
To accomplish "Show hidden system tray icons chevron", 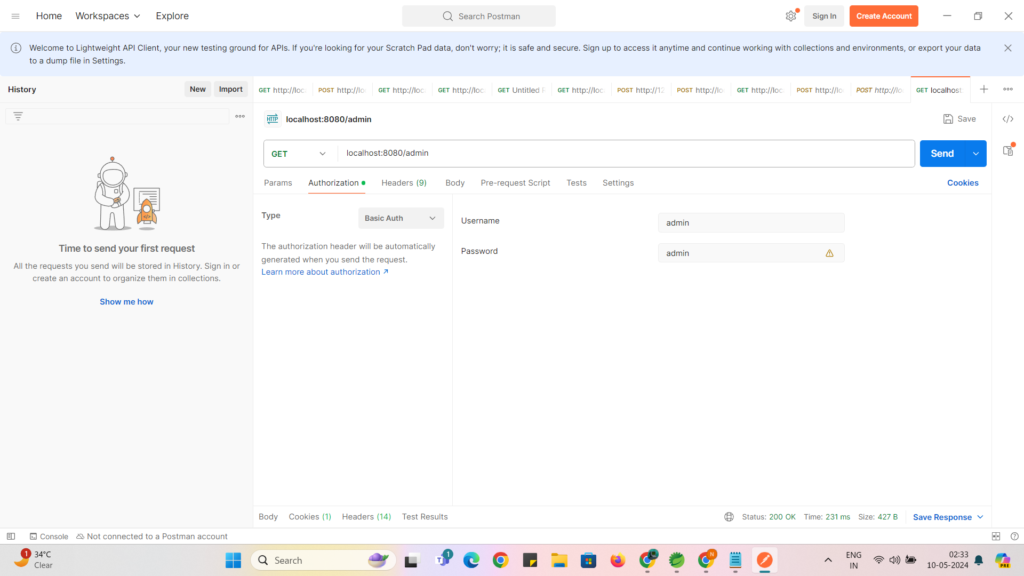I will pos(828,560).
